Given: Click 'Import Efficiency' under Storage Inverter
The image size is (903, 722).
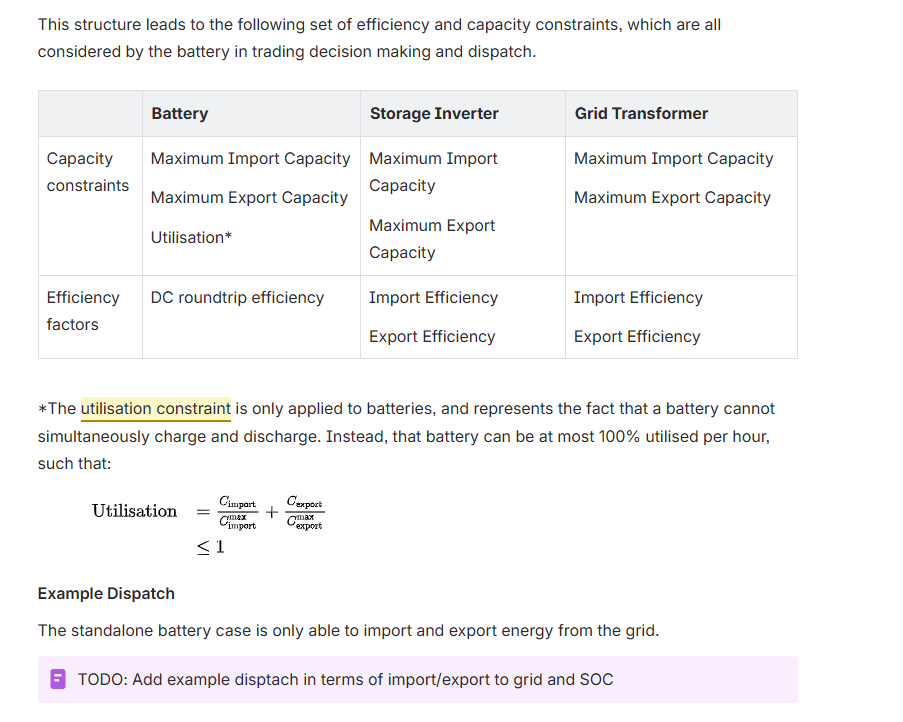Looking at the screenshot, I should [x=434, y=298].
